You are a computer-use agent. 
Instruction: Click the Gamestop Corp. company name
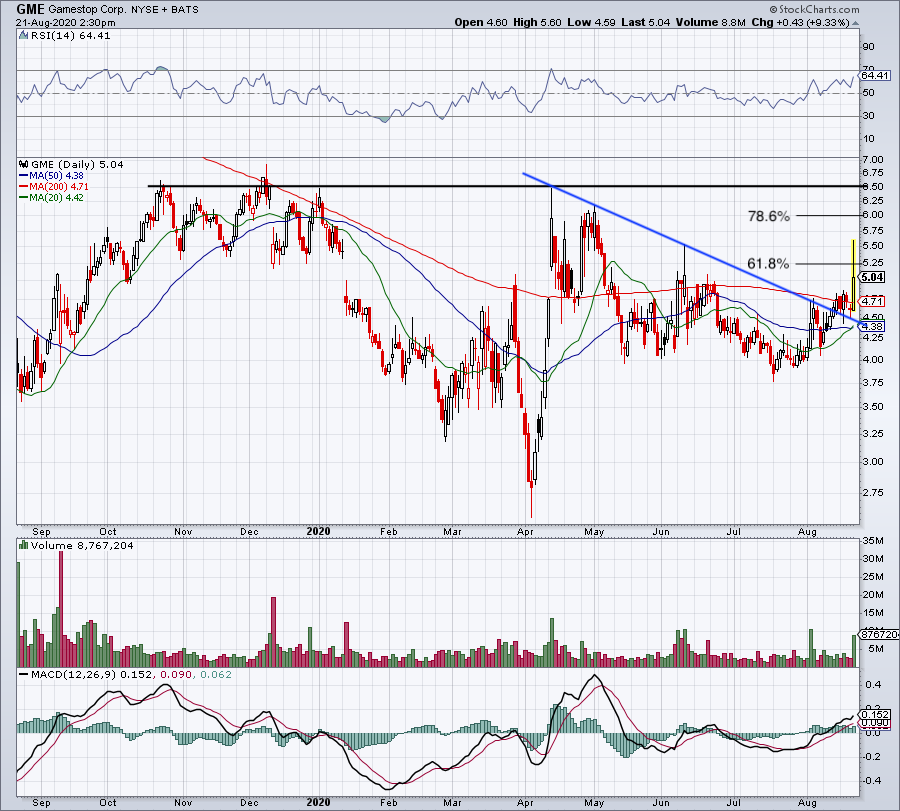pyautogui.click(x=88, y=10)
